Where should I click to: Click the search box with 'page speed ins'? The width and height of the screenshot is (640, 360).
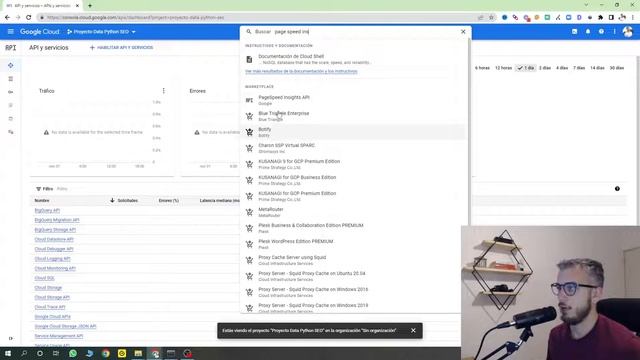coord(355,31)
